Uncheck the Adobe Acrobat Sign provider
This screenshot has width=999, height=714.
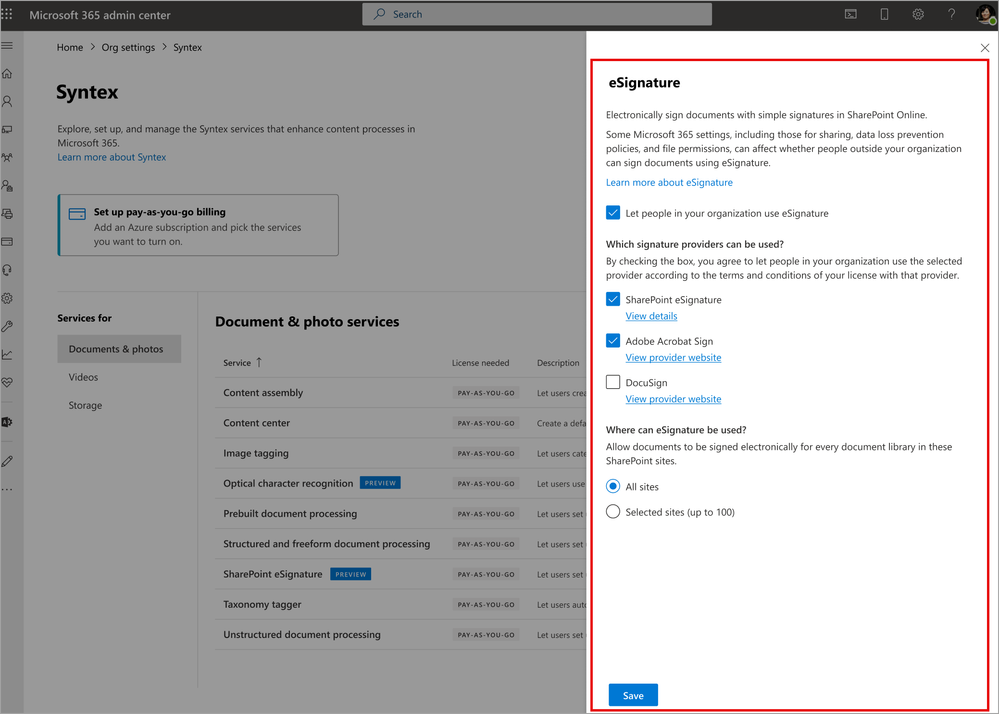(x=613, y=341)
